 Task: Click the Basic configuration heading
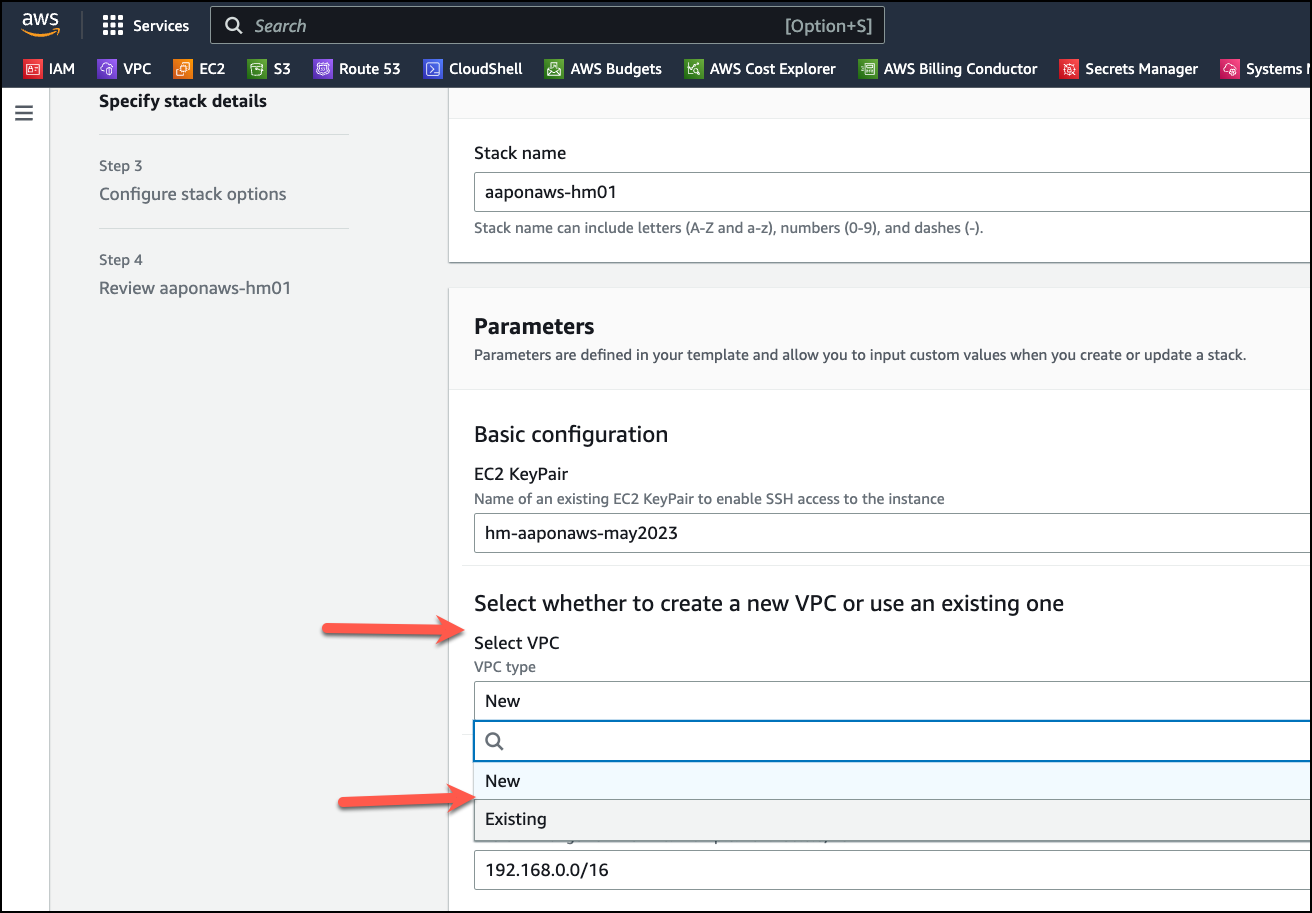(571, 434)
